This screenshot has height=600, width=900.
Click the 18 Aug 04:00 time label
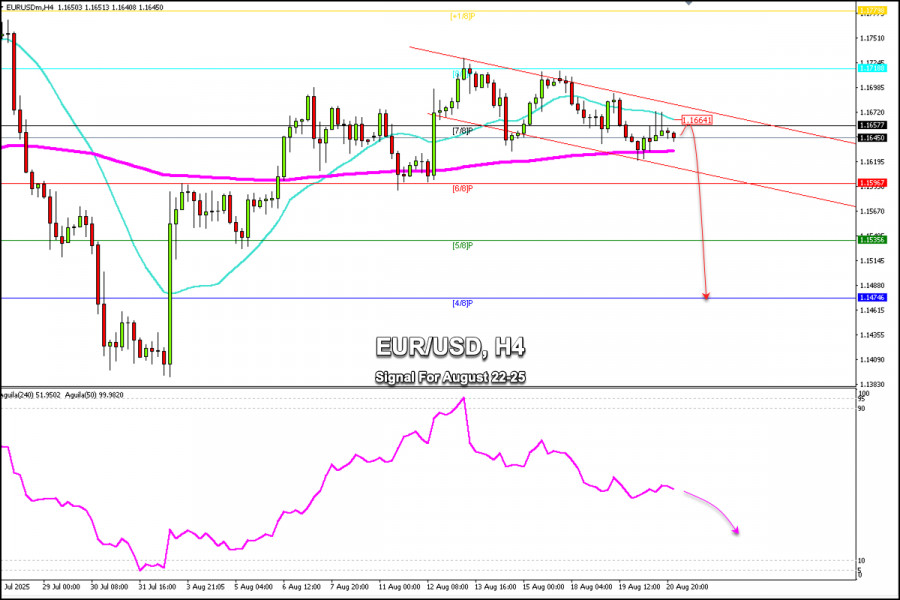point(591,587)
